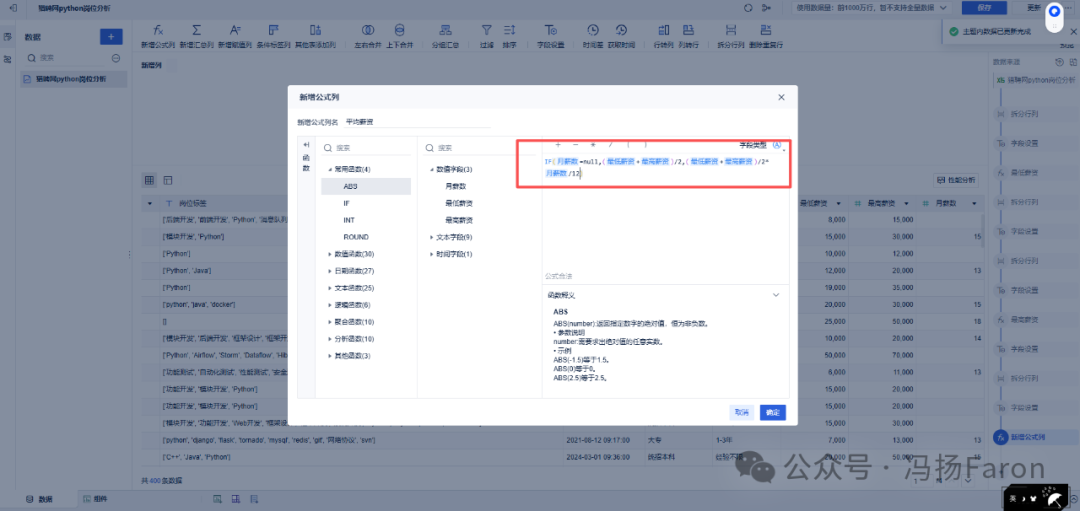Viewport: 1080px width, 511px height.
Task: Click the 过滤 funnel icon
Action: tap(487, 30)
